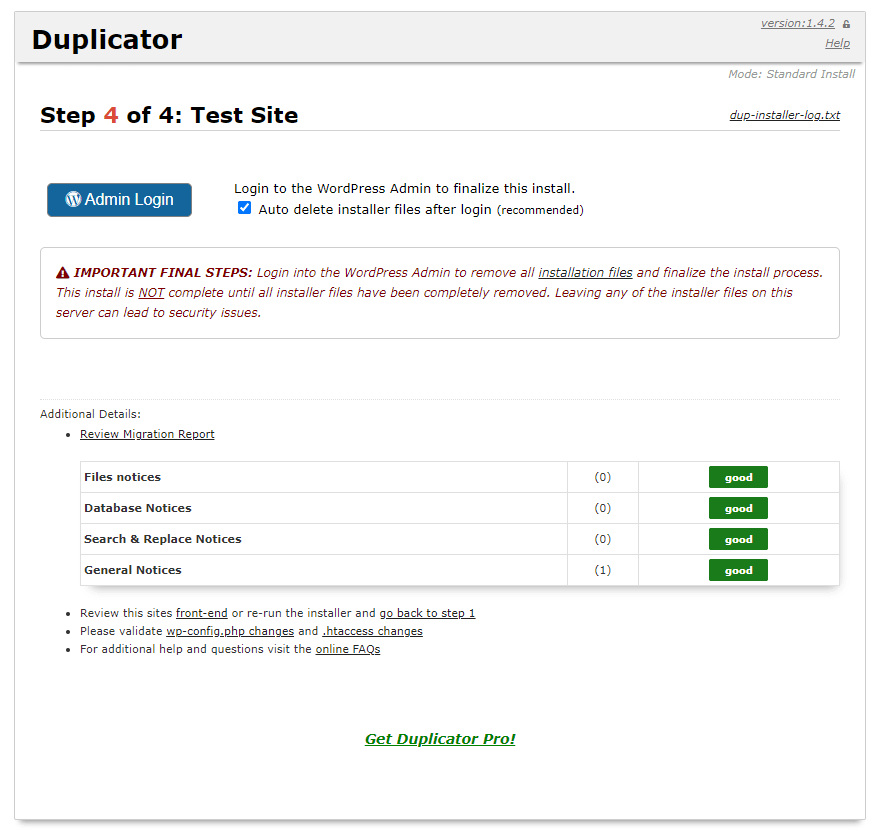
Task: Expand the General Notices row
Action: pos(132,570)
